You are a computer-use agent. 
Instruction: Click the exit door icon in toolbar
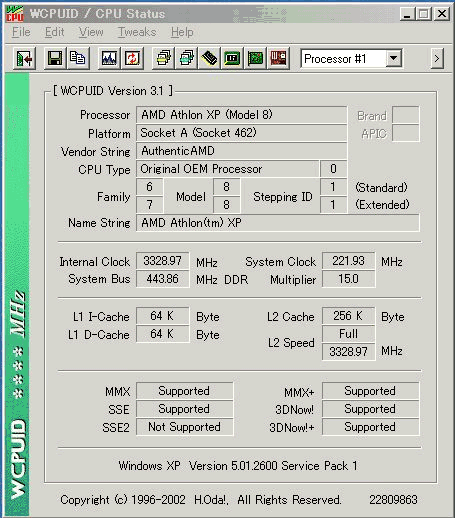24,59
